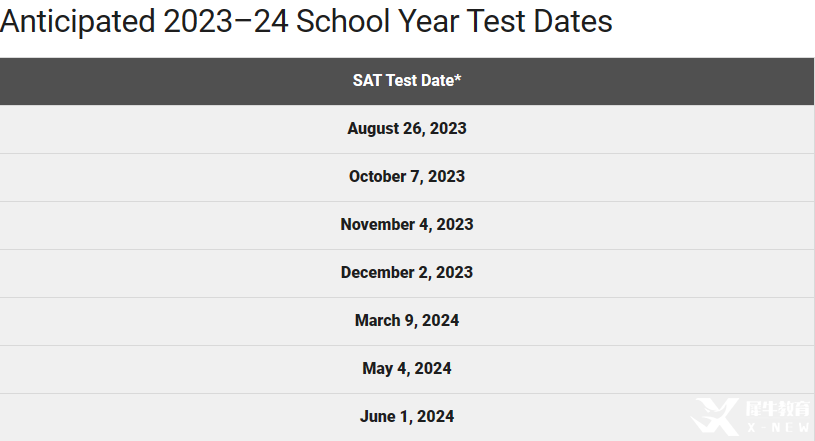Click empty left area of August row

pyautogui.click(x=156, y=128)
